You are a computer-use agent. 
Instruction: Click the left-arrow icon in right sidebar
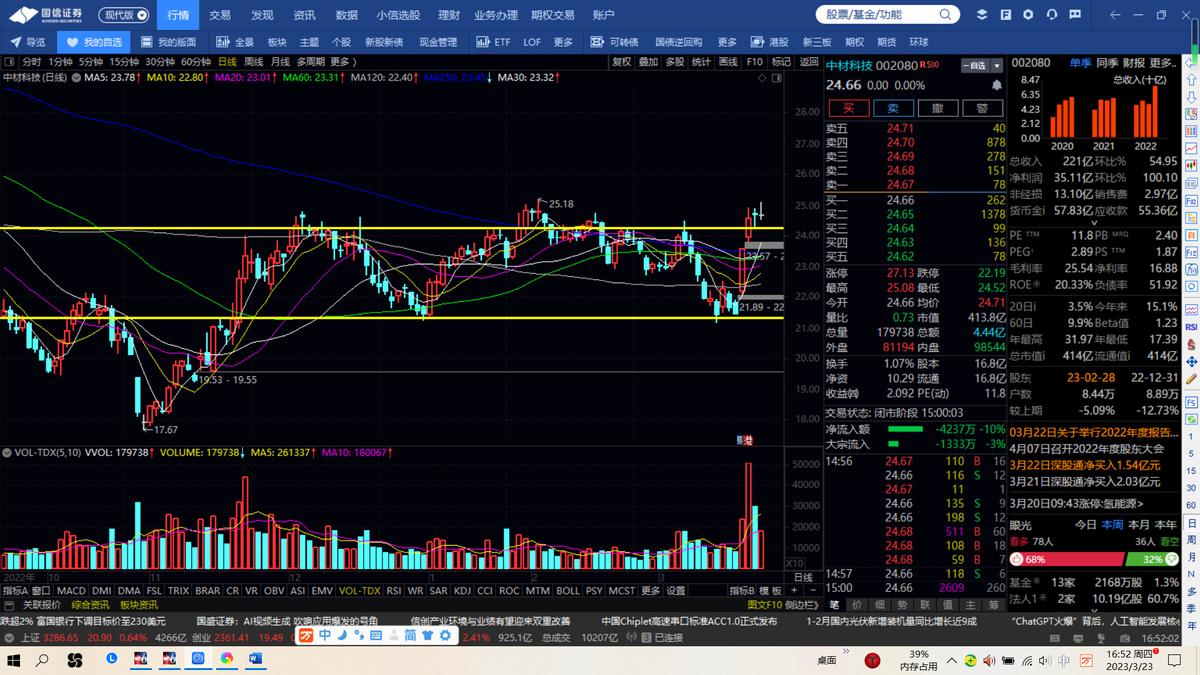[1190, 65]
